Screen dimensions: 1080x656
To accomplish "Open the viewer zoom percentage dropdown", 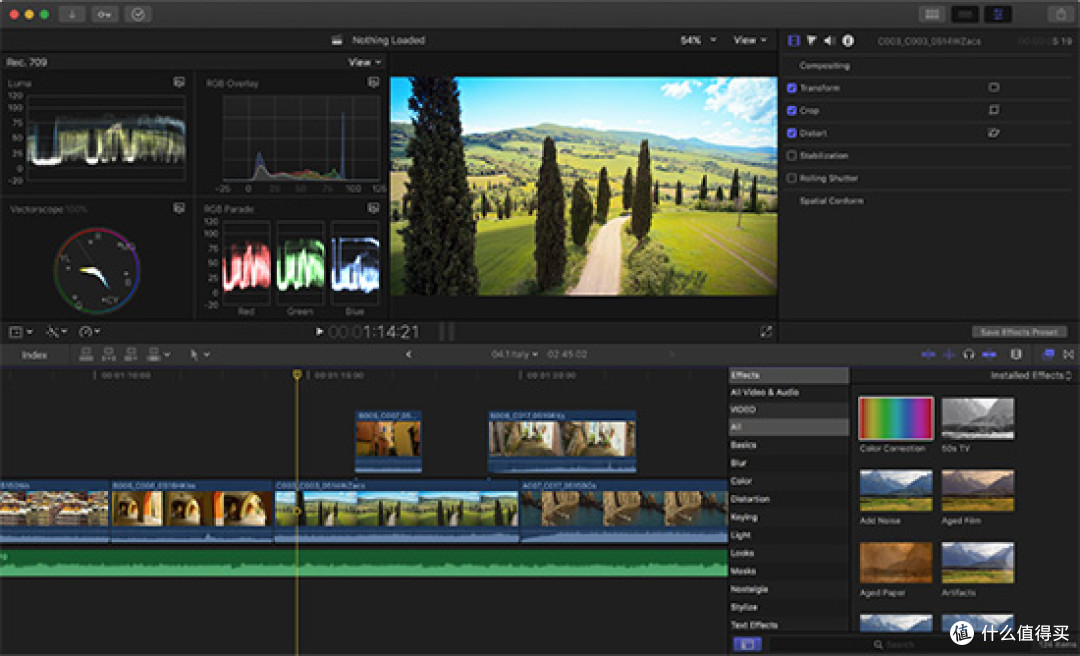I will click(698, 41).
